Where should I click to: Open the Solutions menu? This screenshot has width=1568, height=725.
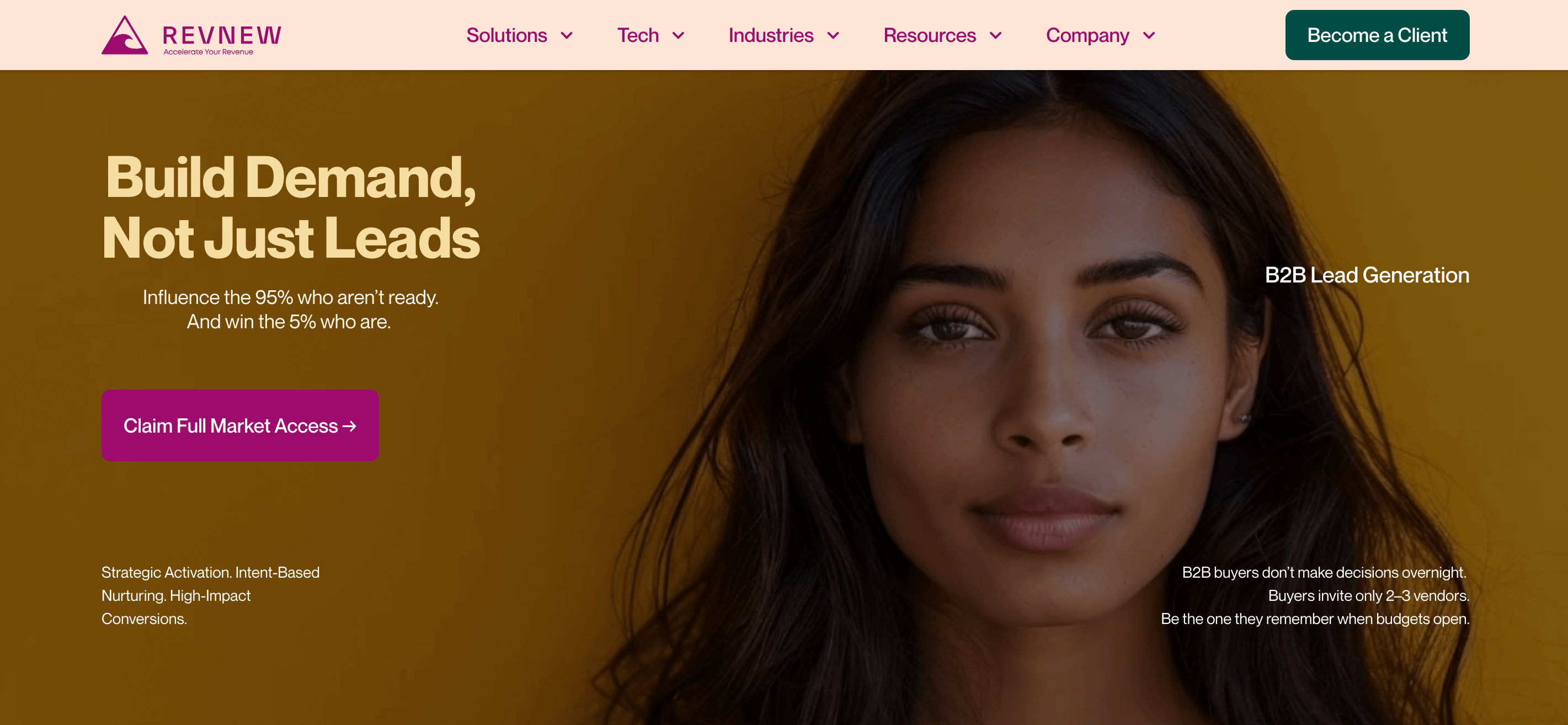[x=506, y=35]
